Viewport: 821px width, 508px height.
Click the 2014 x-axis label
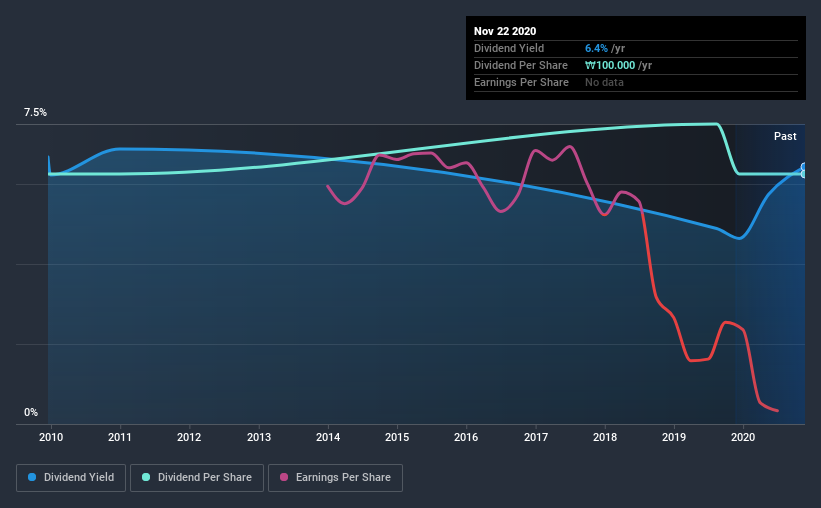(x=328, y=437)
